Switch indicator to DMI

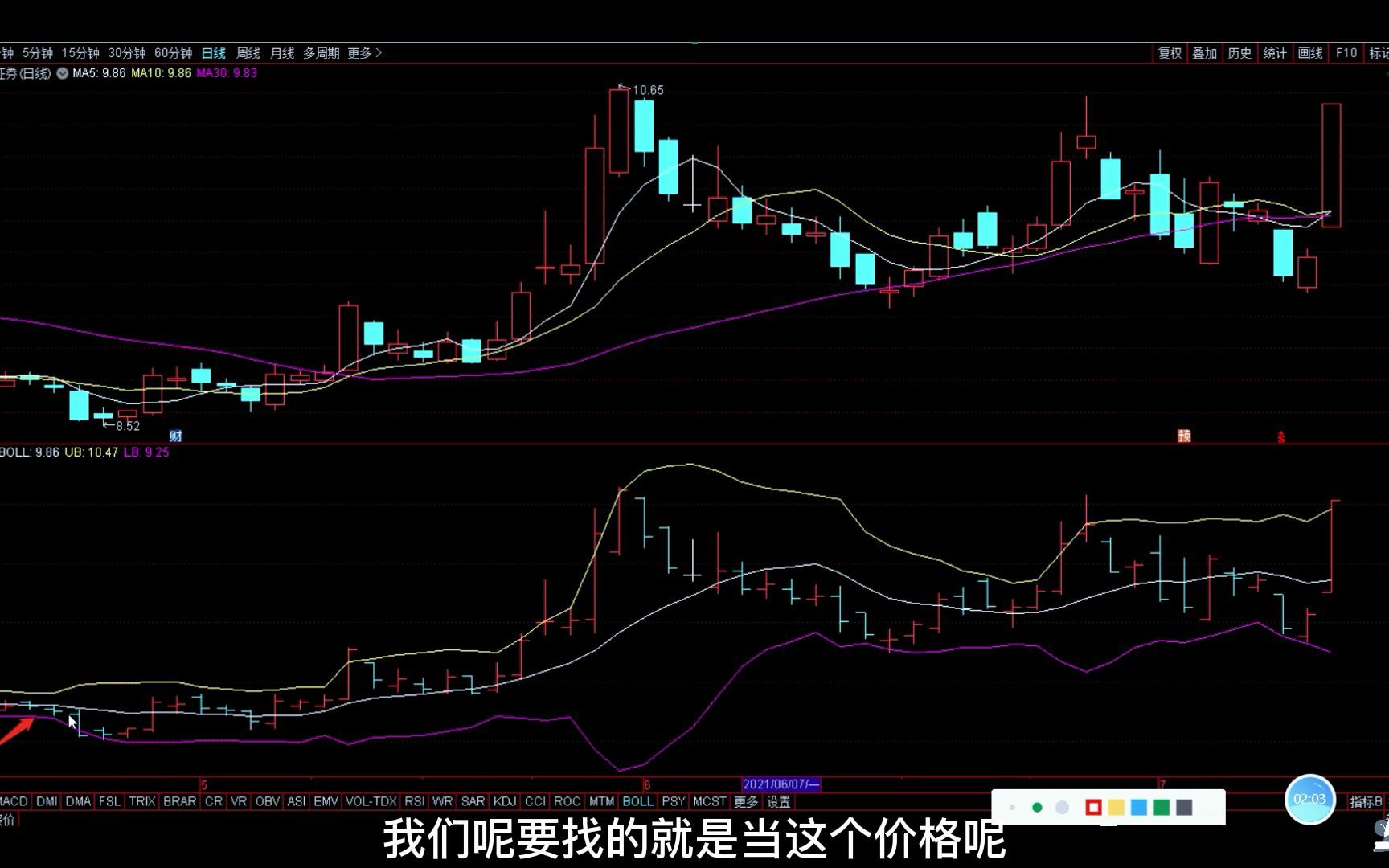[x=47, y=801]
